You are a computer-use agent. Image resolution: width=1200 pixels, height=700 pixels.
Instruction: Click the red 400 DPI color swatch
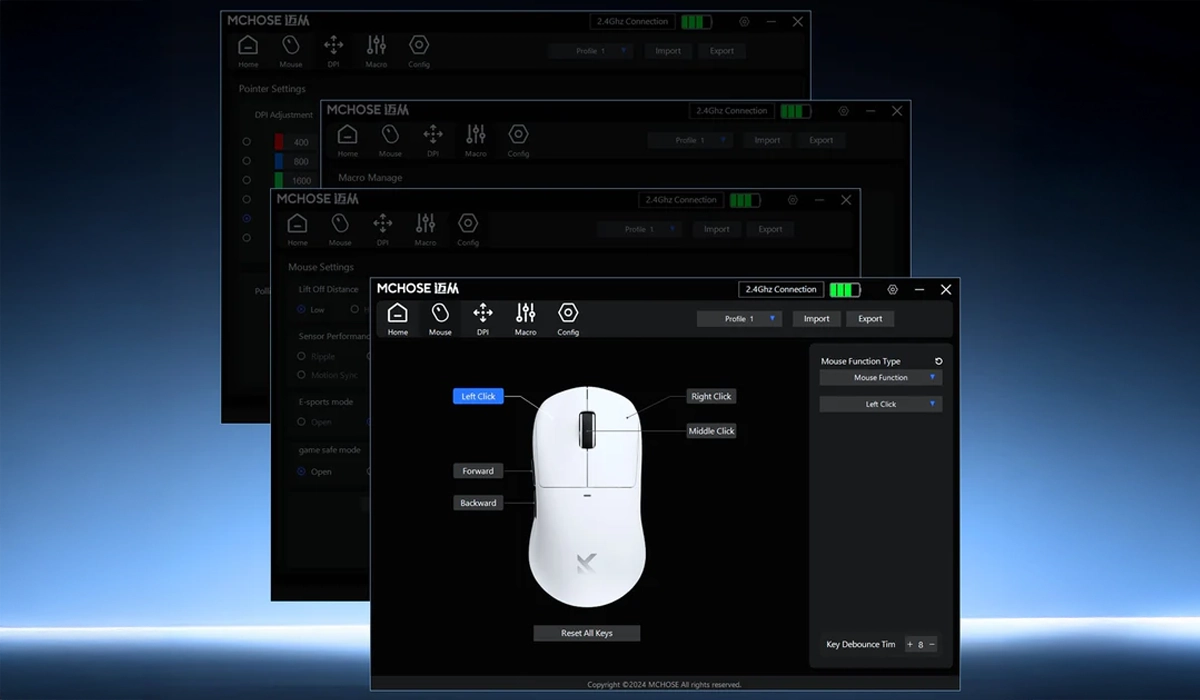coord(279,142)
